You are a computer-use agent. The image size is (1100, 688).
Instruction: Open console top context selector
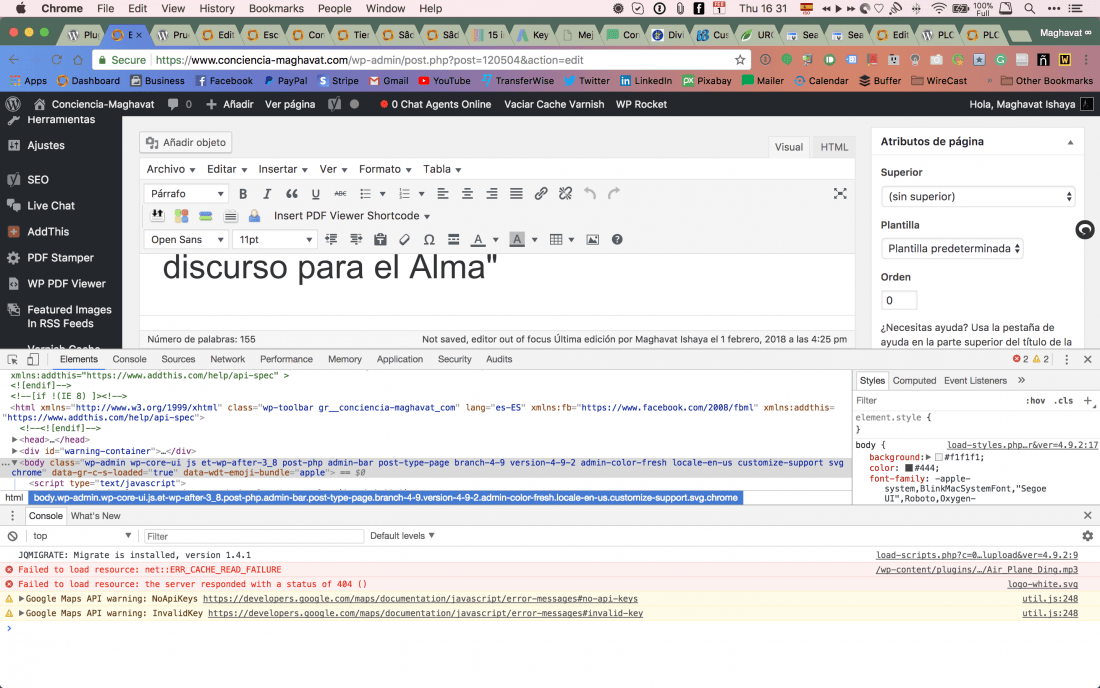click(x=81, y=536)
